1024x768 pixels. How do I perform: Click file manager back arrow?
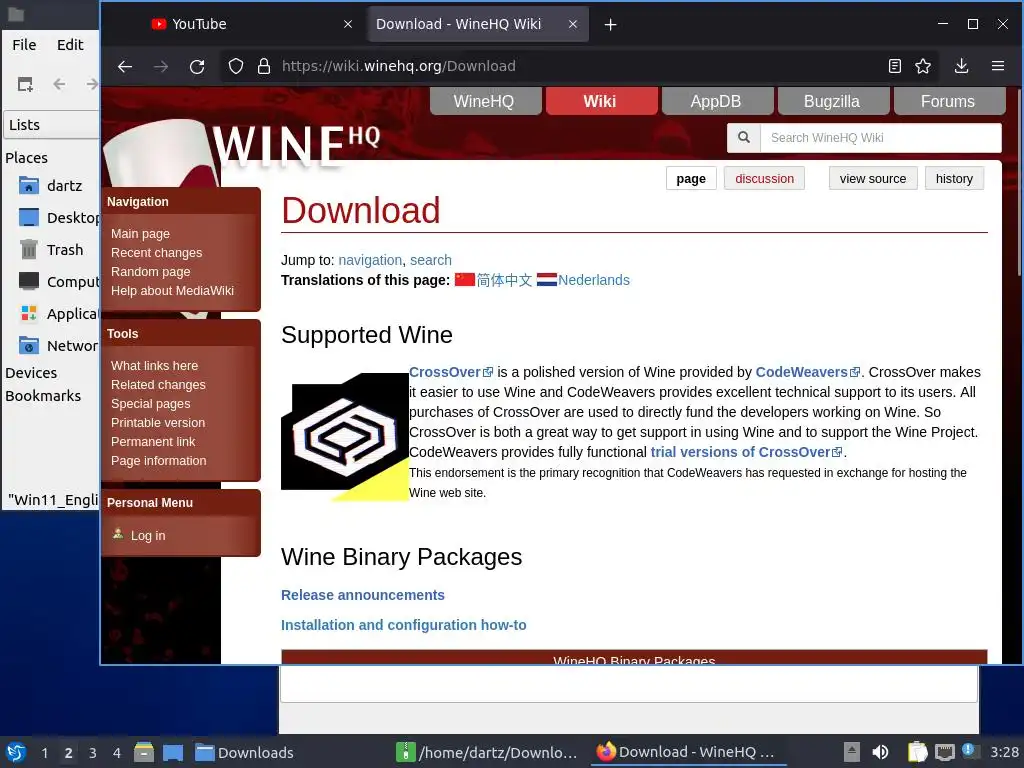click(x=59, y=84)
